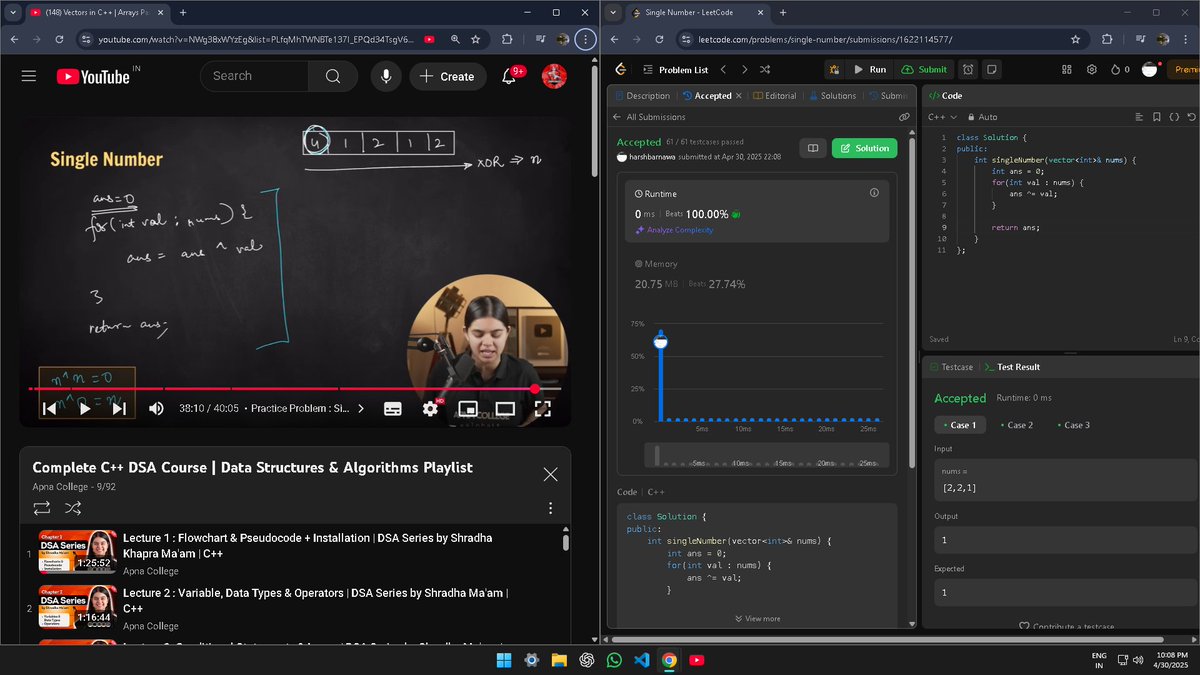
Task: Run the code with the Run button
Action: [869, 70]
